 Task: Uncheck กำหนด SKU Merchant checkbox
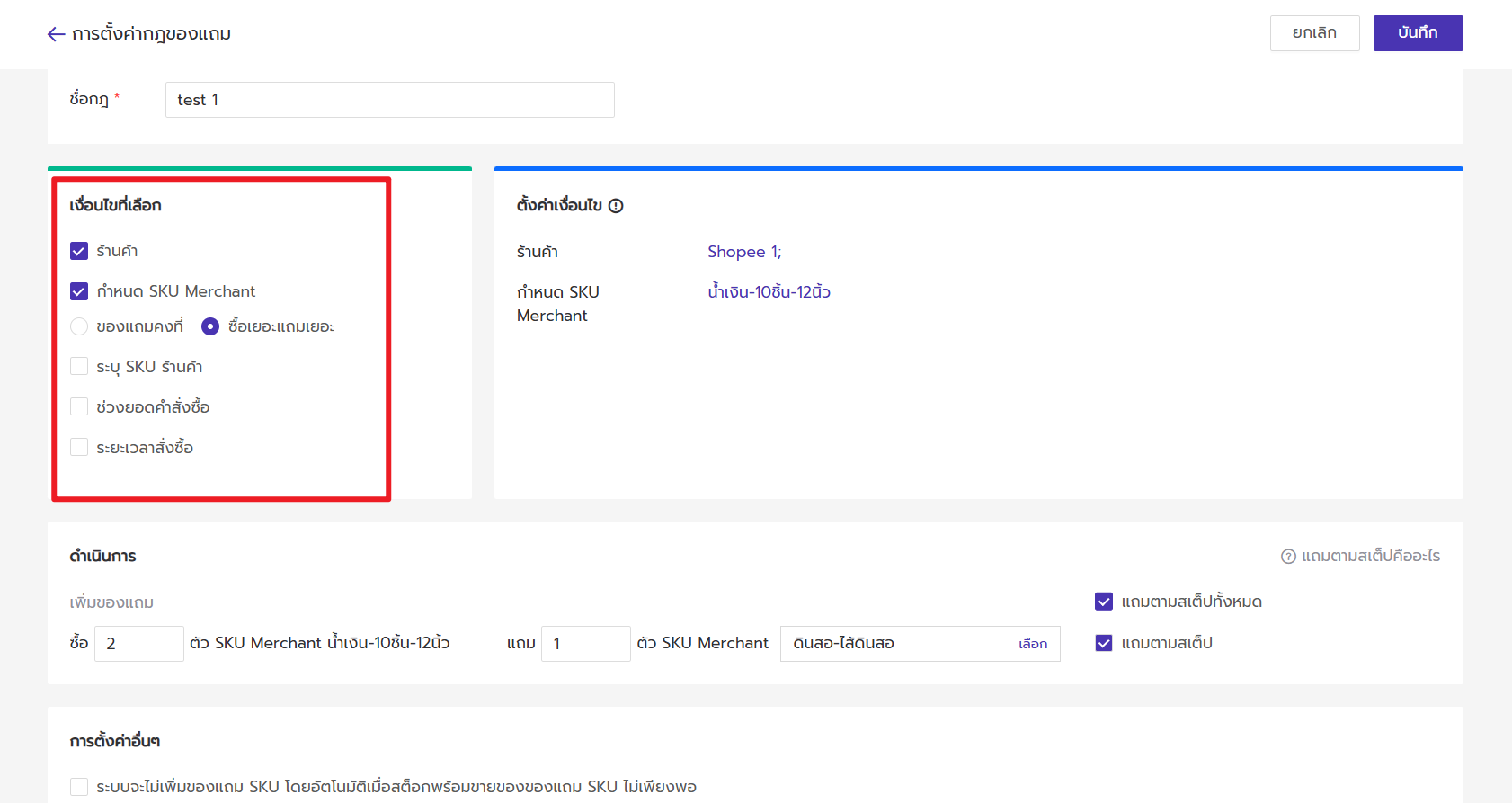click(x=79, y=291)
